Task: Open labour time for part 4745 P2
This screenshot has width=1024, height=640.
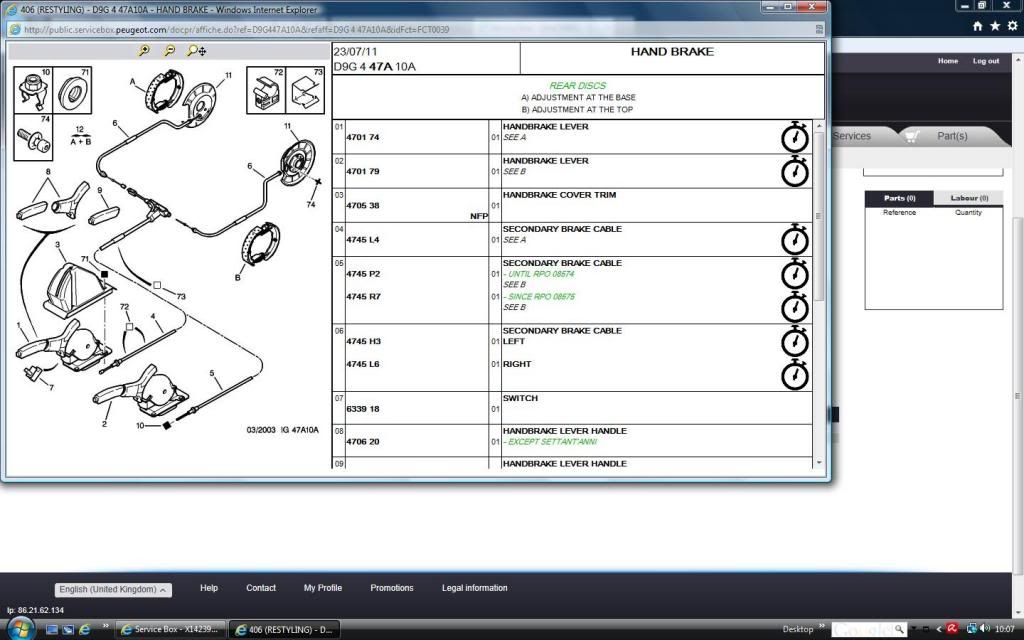Action: 795,274
